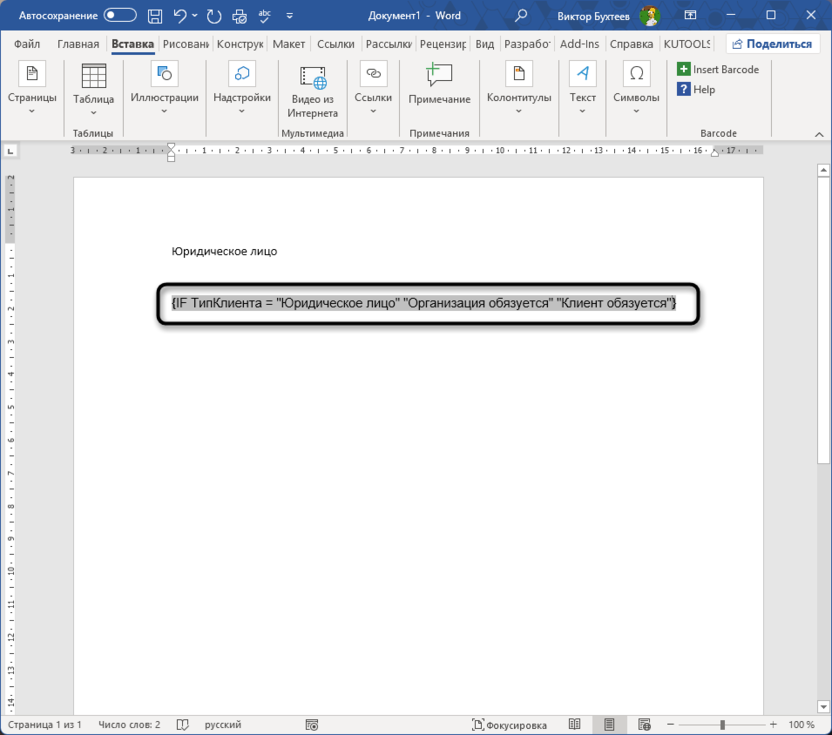Click the Undo arrow icon
The image size is (832, 735).
(180, 15)
